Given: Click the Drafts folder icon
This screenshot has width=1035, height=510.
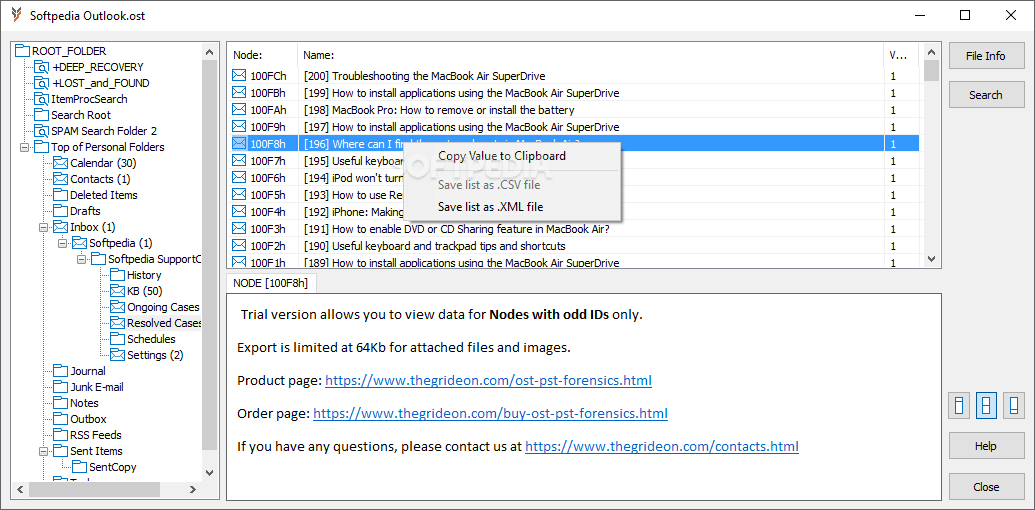Looking at the screenshot, I should click(x=61, y=211).
